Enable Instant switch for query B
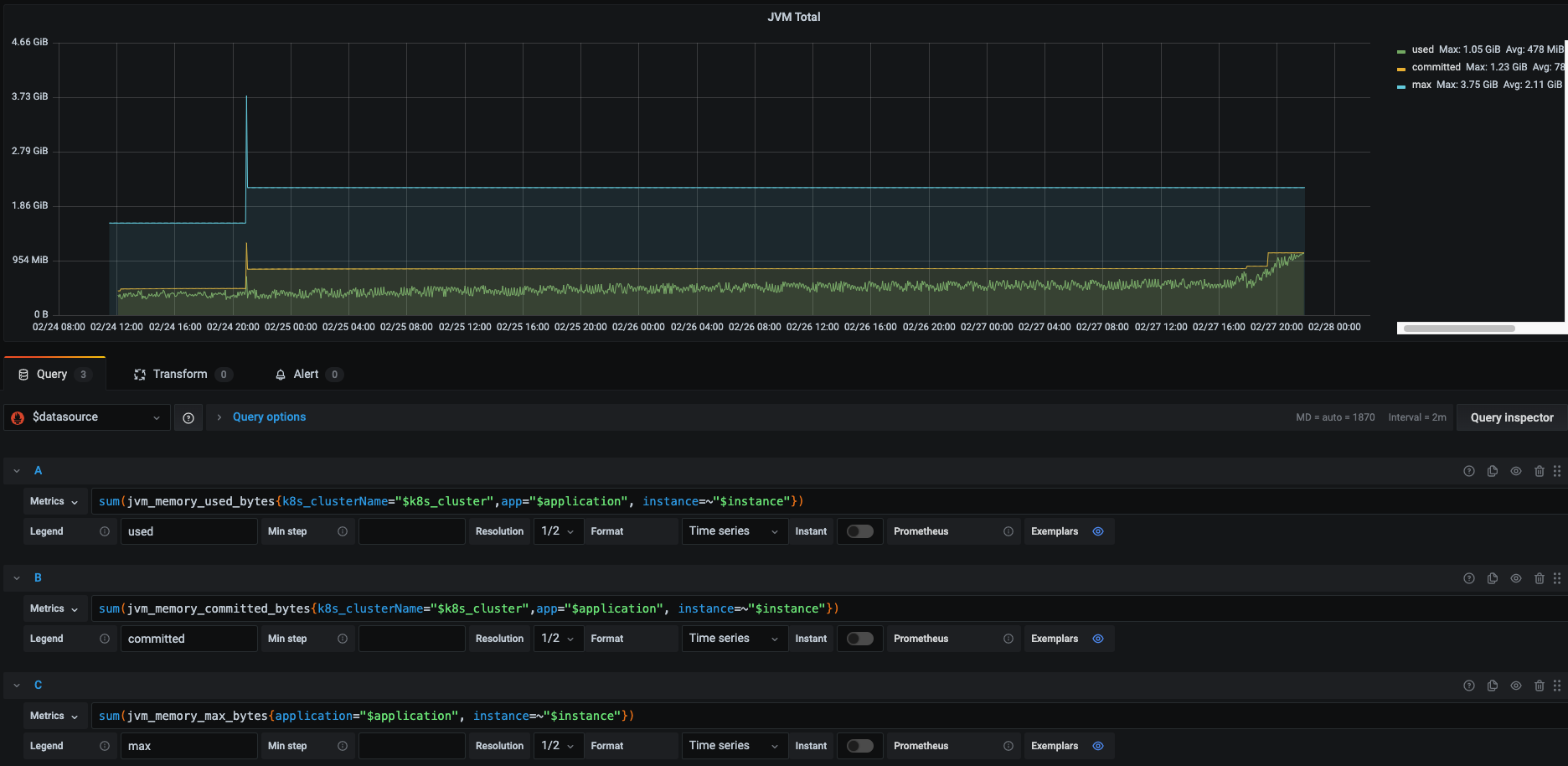Screen dimensions: 1568x766 pos(859,639)
